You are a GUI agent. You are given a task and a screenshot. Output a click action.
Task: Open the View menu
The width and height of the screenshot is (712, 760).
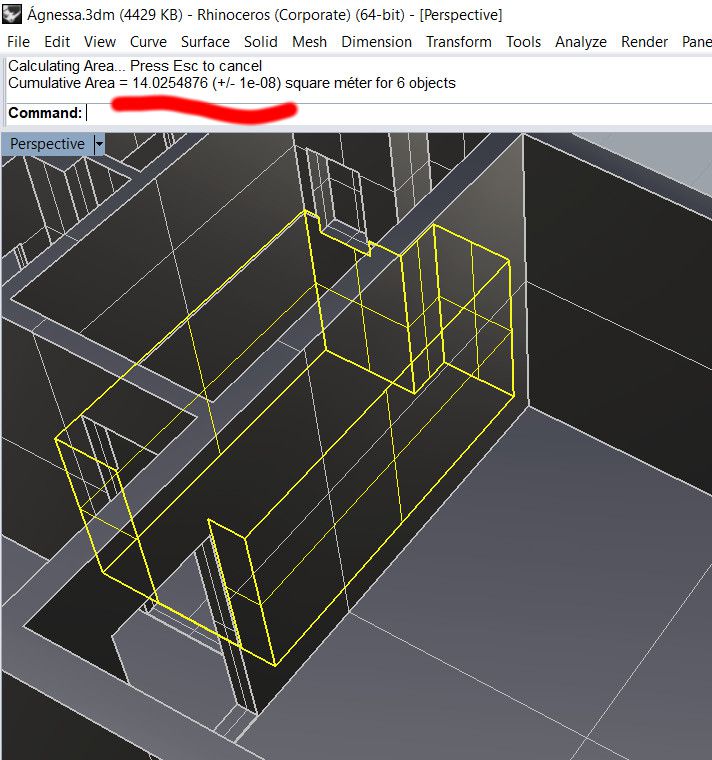click(100, 42)
